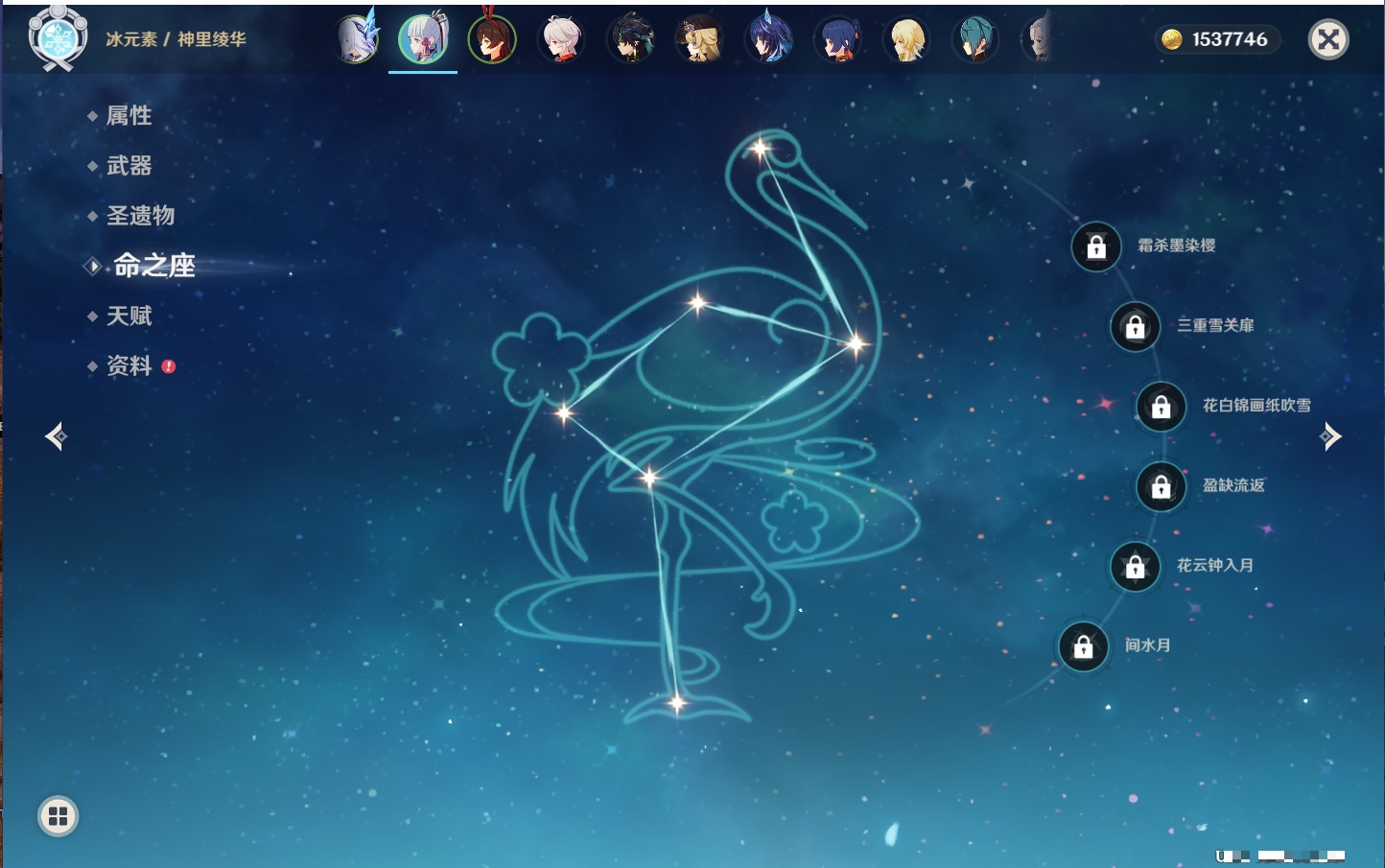Click the star on the crane's chest
Viewport: 1385px width, 868px height.
click(855, 342)
